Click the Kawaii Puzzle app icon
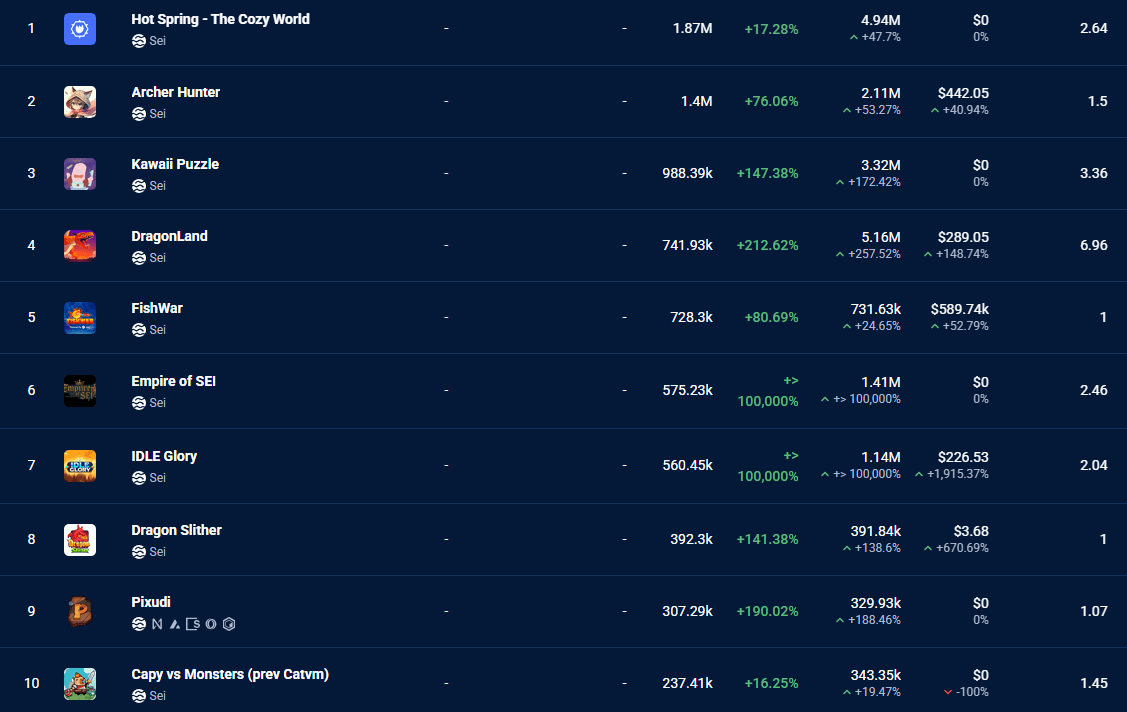Image resolution: width=1127 pixels, height=712 pixels. 80,173
